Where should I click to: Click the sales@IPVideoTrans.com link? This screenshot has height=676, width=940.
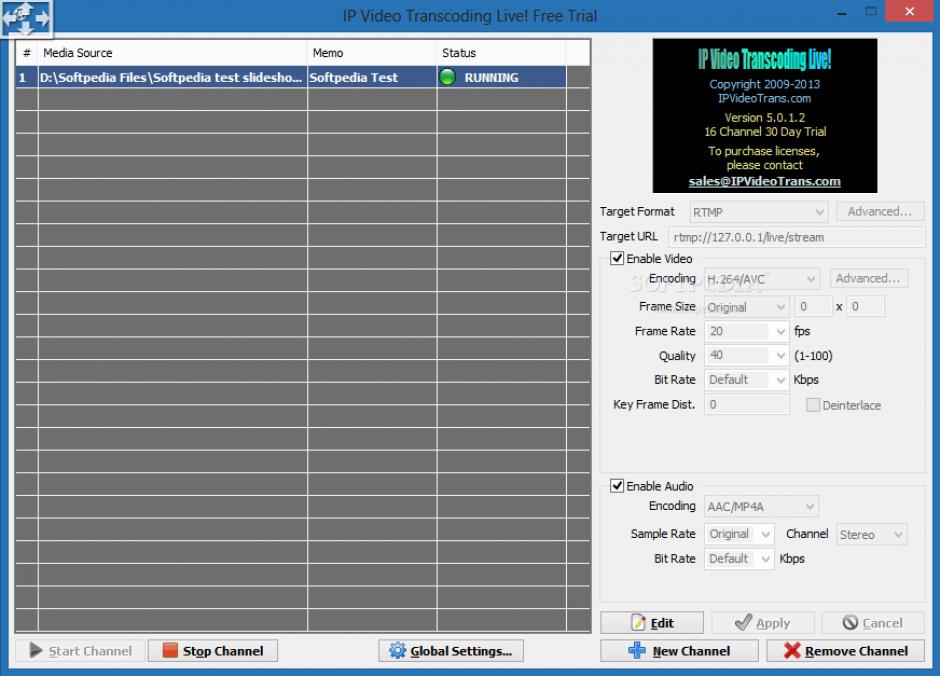(764, 181)
